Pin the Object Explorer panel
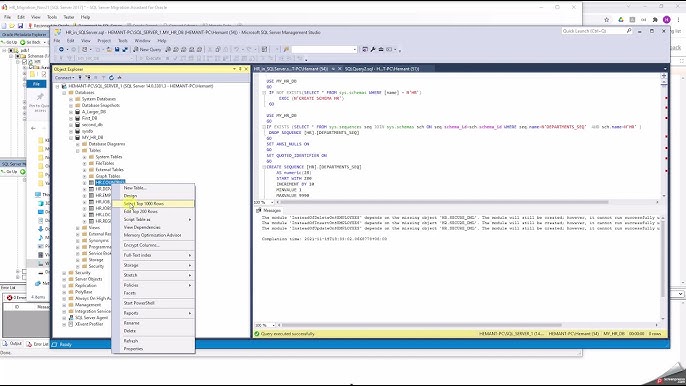The width and height of the screenshot is (686, 386). tap(240, 69)
